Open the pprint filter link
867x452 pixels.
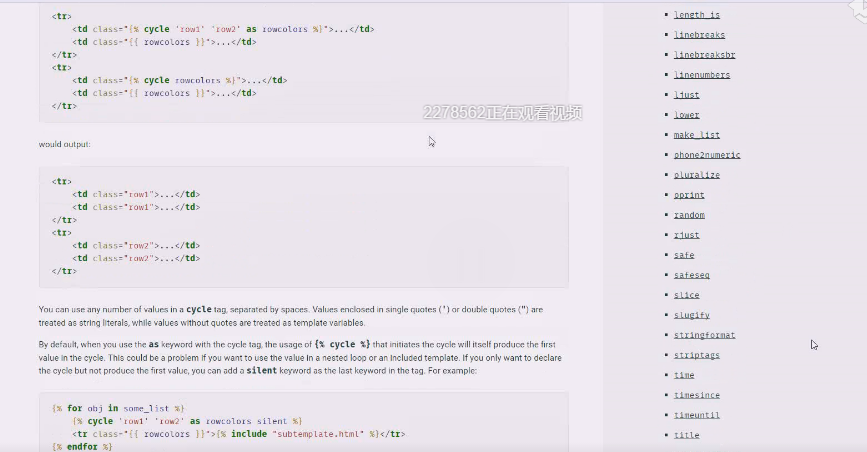[x=689, y=195]
